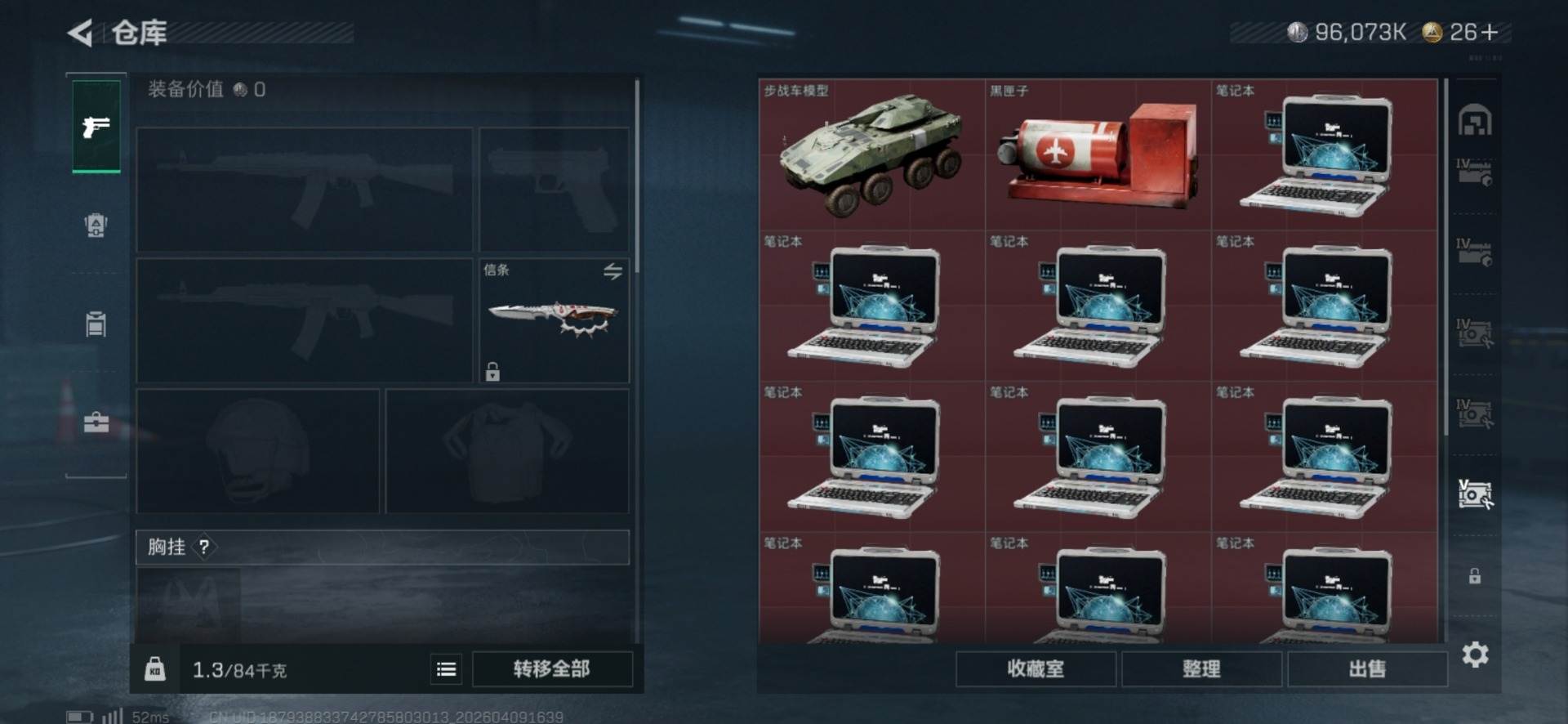Click the locked storage slot padlock icon
This screenshot has height=724, width=1568.
pyautogui.click(x=1475, y=576)
